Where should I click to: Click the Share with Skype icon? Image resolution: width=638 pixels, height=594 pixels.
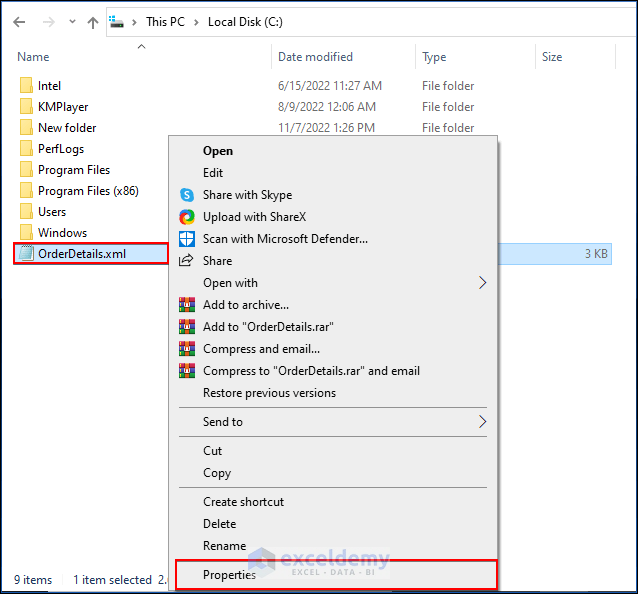[186, 195]
